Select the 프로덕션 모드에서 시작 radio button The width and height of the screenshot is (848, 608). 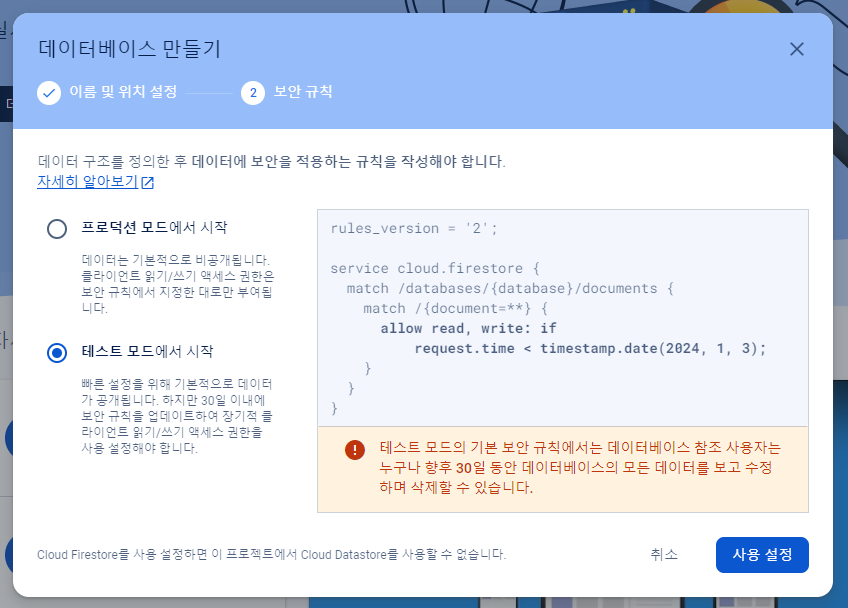pyautogui.click(x=57, y=228)
